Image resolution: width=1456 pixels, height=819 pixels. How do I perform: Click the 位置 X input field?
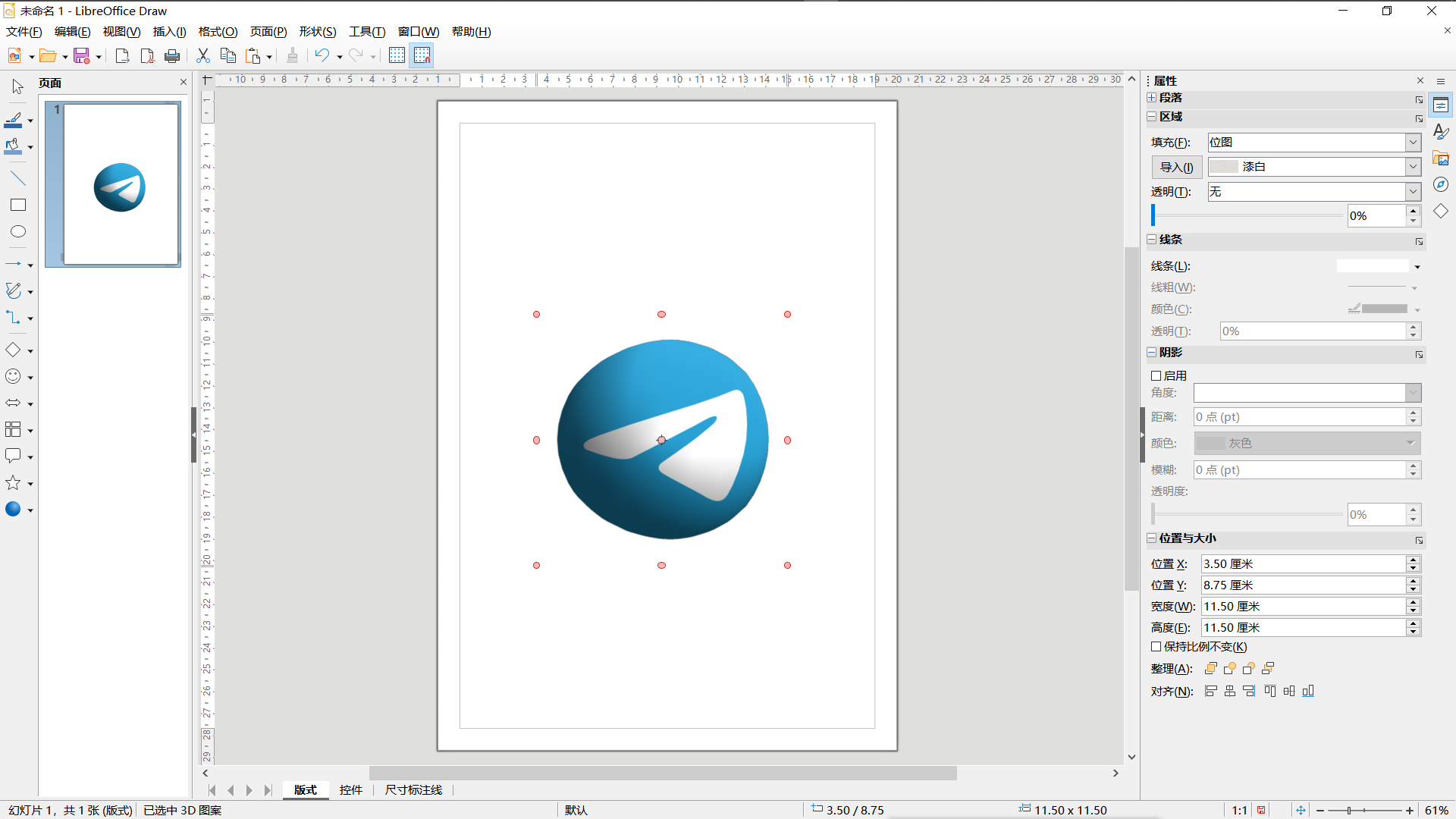click(1304, 564)
